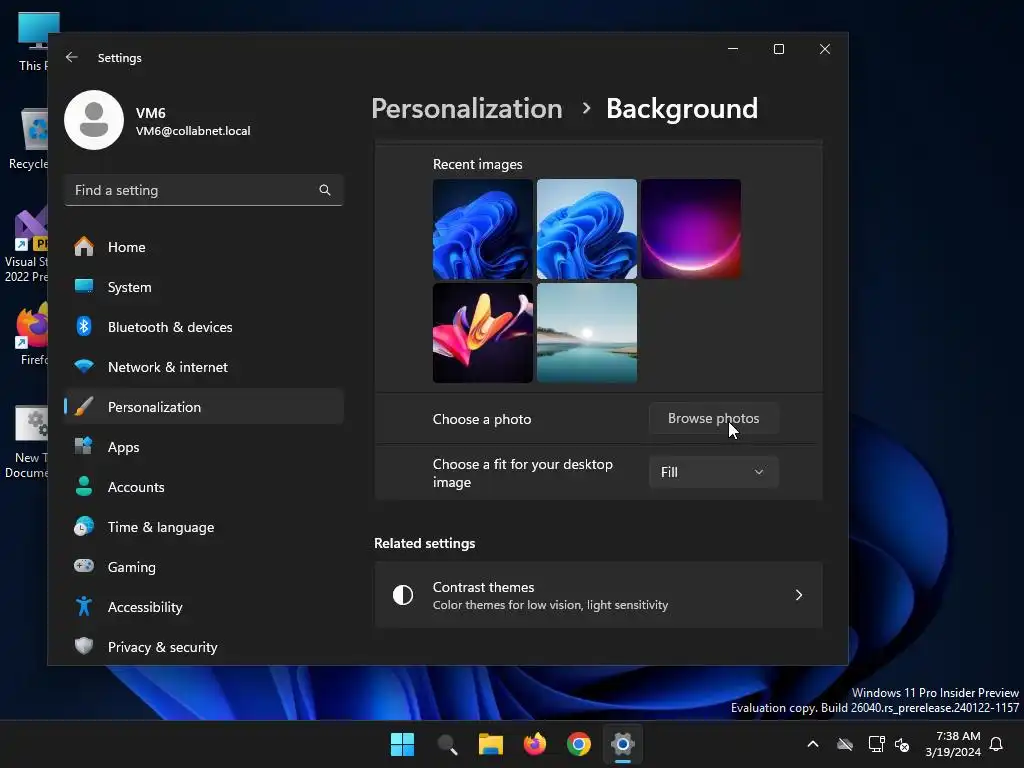This screenshot has width=1024, height=768.
Task: Open Privacy & security settings
Action: pyautogui.click(x=204, y=647)
